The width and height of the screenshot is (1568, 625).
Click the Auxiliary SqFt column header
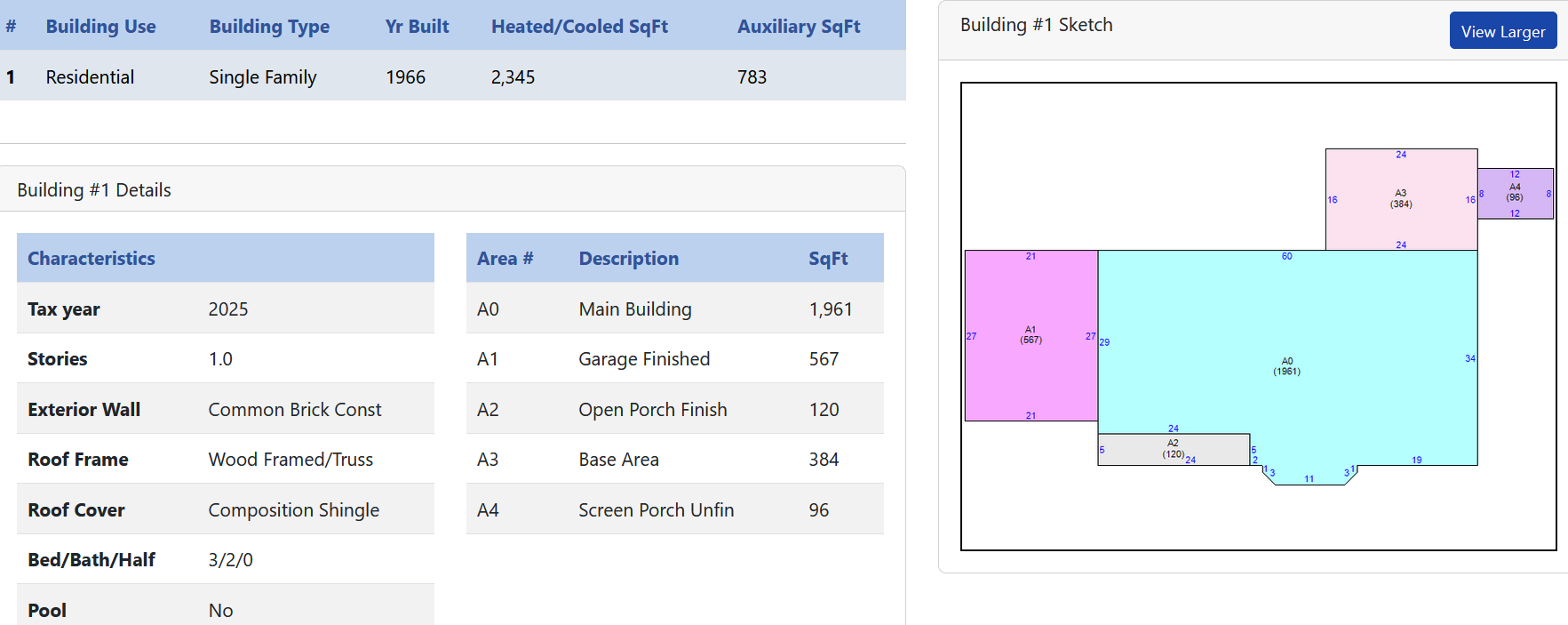(x=798, y=27)
